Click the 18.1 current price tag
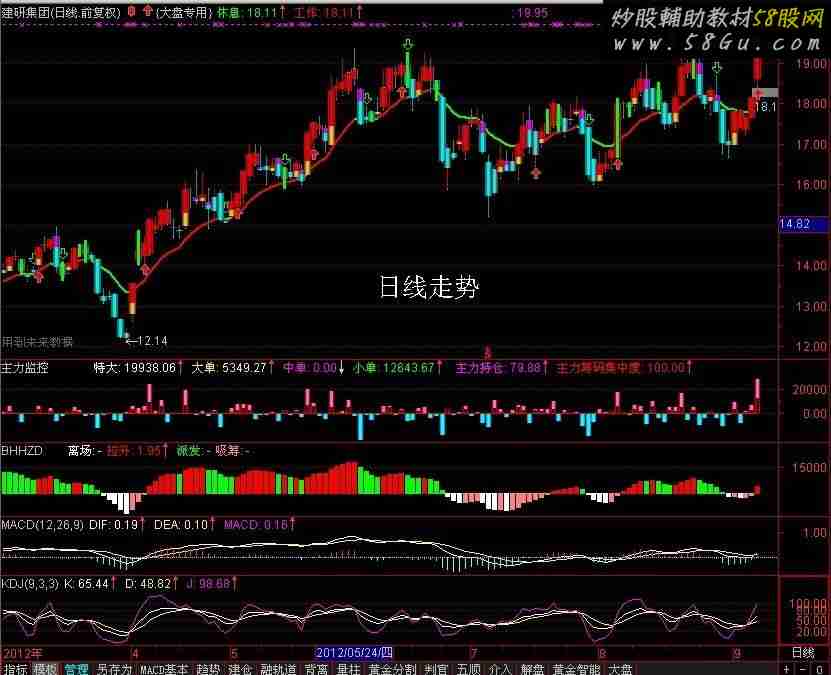 (765, 106)
